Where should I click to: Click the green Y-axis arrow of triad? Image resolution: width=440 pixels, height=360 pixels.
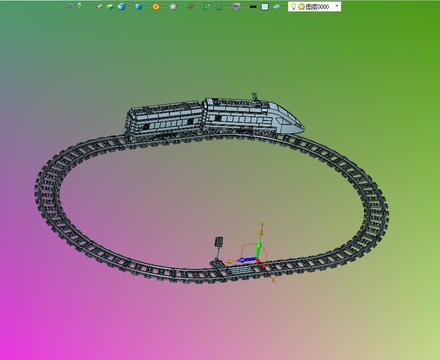pyautogui.click(x=259, y=249)
